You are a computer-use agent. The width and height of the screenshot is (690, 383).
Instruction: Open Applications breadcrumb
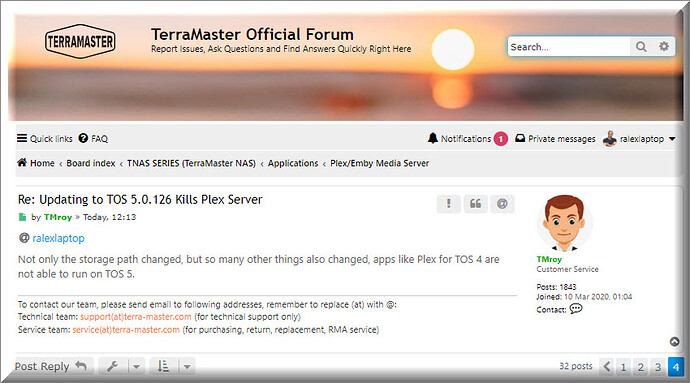point(293,163)
